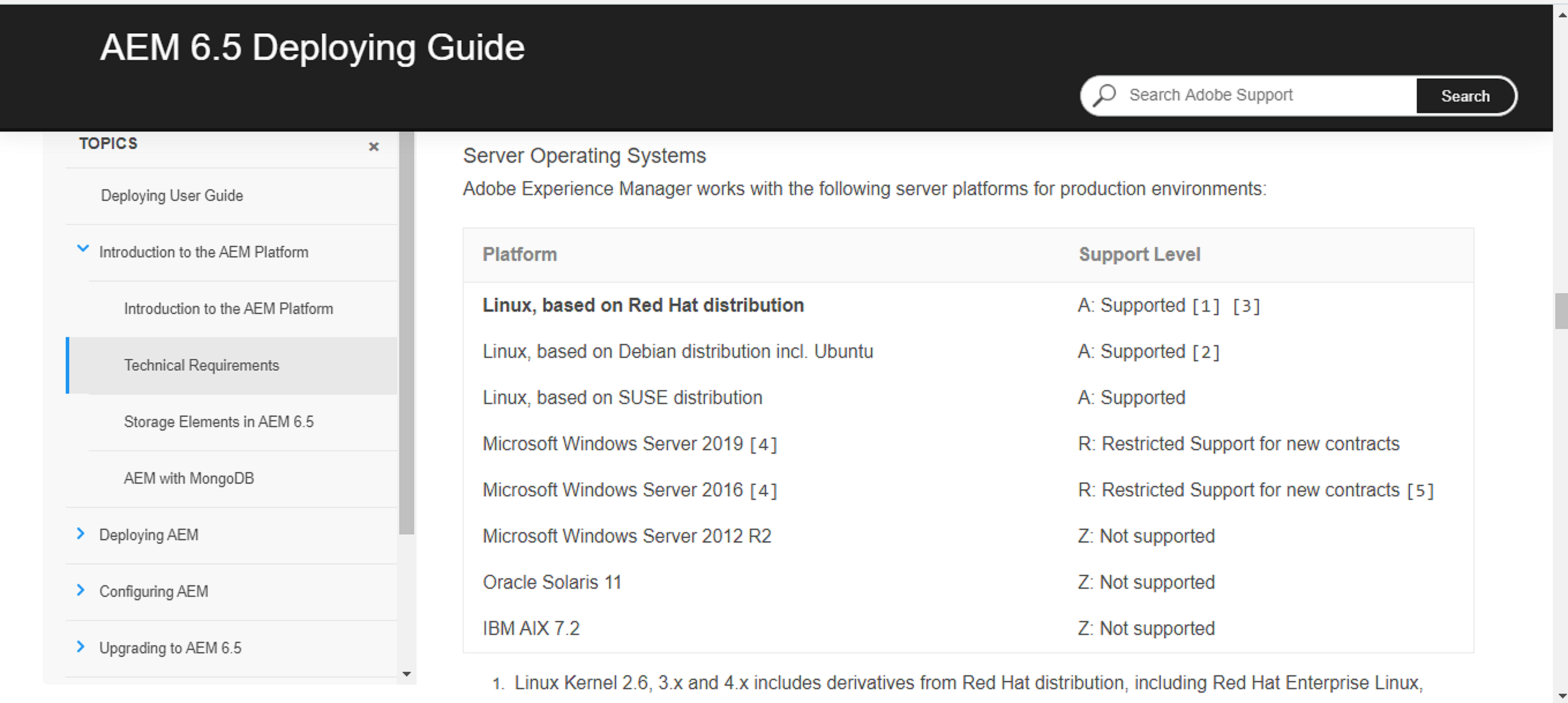Click A: Supported [2] in the Debian row

click(x=1149, y=351)
